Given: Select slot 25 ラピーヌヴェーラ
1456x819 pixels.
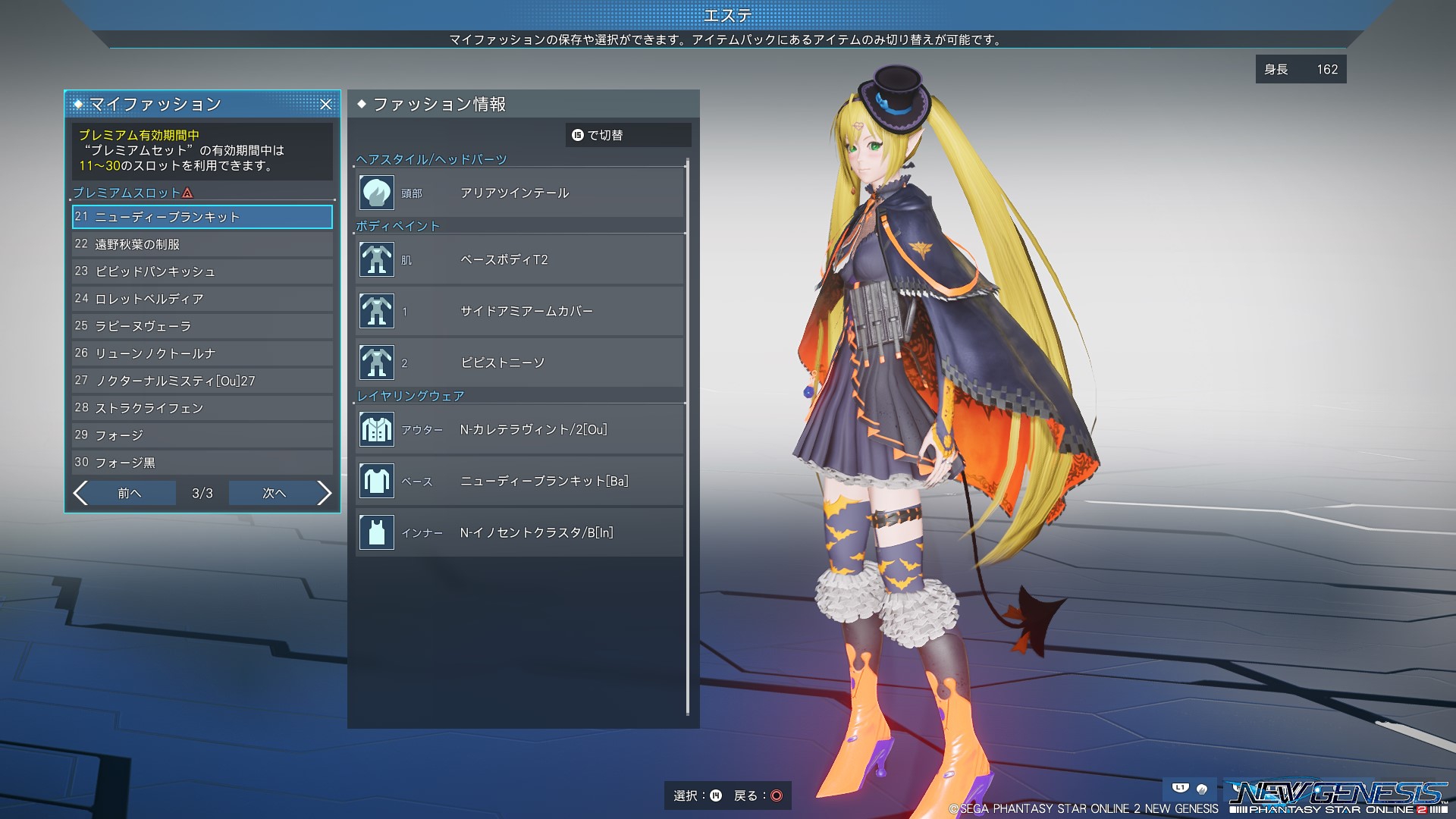Looking at the screenshot, I should [202, 326].
